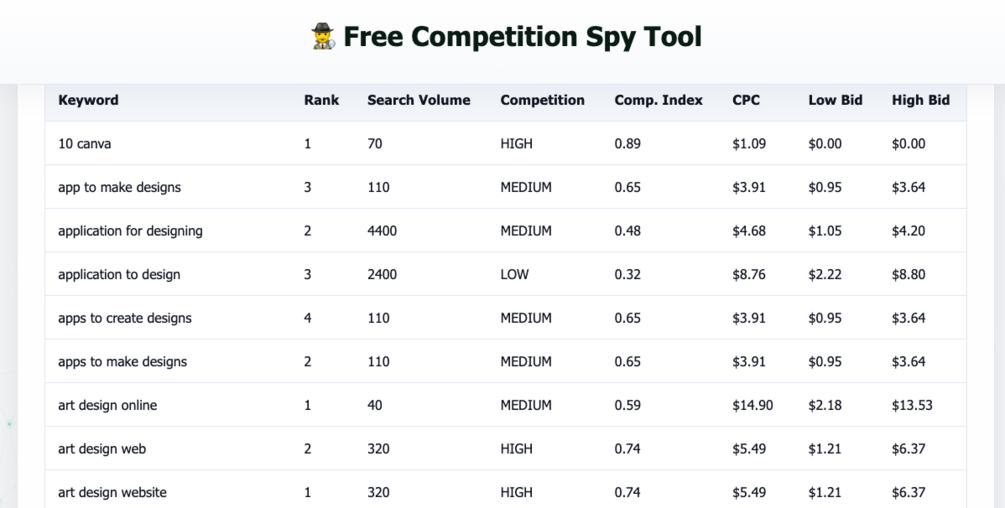Viewport: 1005px width, 508px height.
Task: Choose the "application to design" keyword row
Action: [x=119, y=274]
